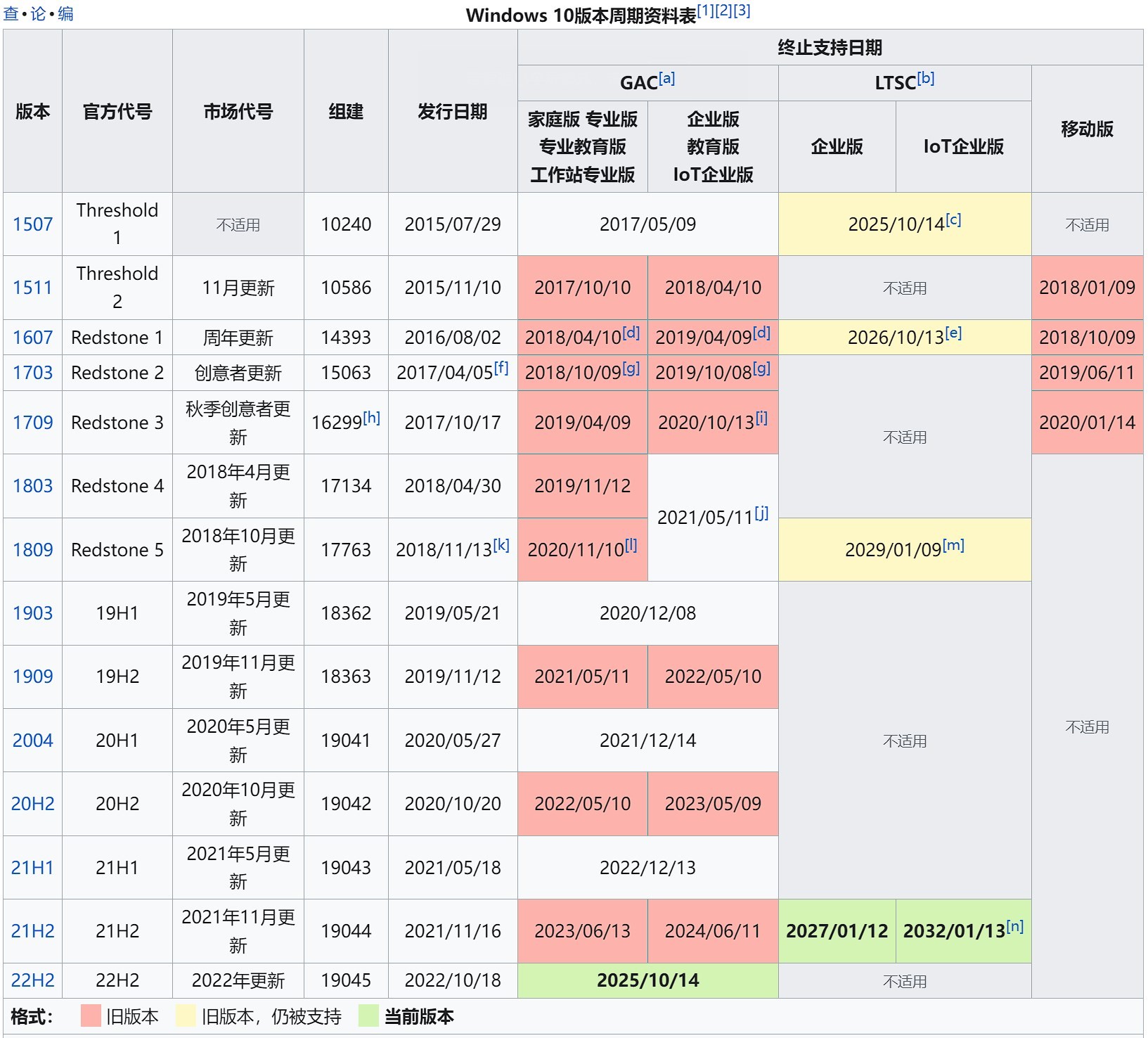Open footnote [a] next to GAC
The image size is (1148, 1038).
[x=667, y=79]
